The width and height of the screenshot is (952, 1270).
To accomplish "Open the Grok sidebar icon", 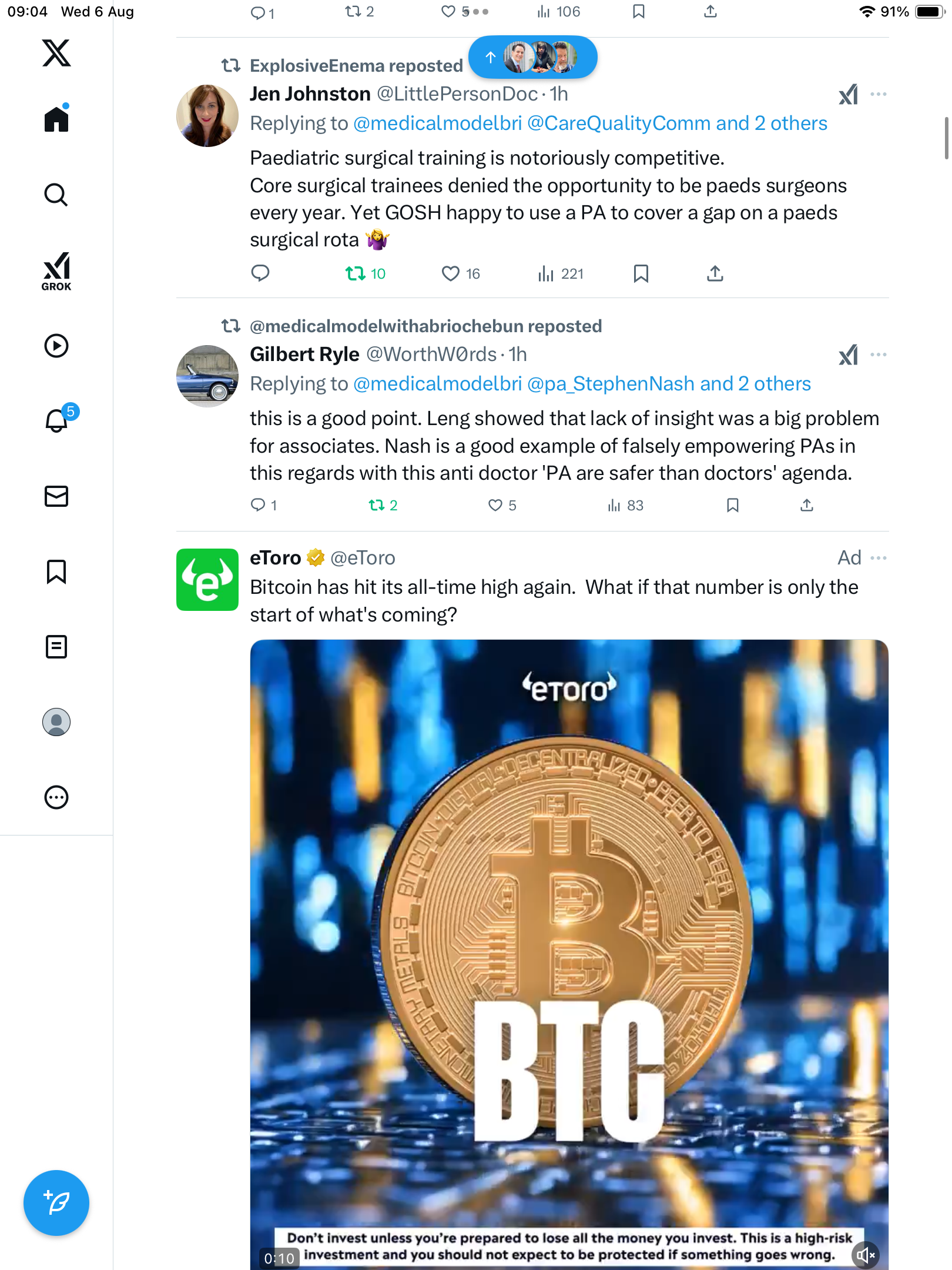I will (x=56, y=271).
